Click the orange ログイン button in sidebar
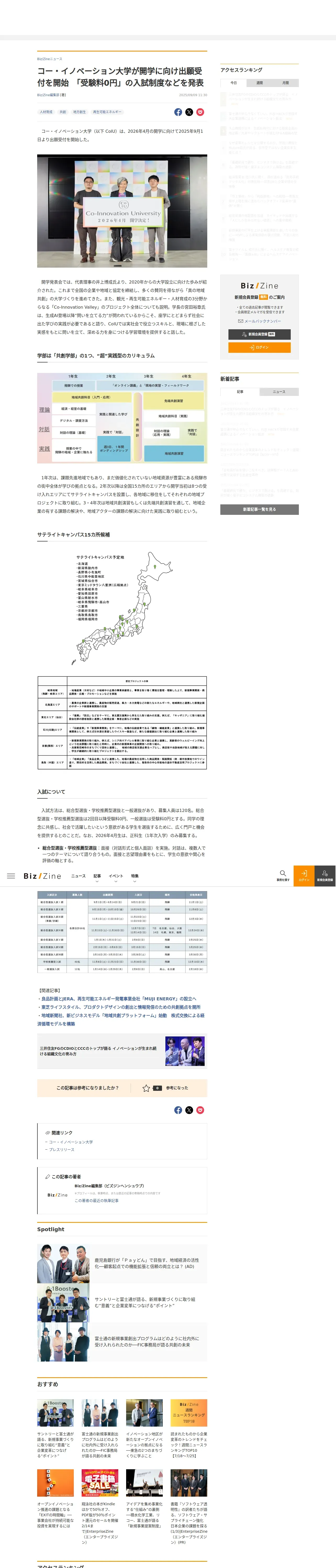The width and height of the screenshot is (336, 1568). pyautogui.click(x=260, y=347)
